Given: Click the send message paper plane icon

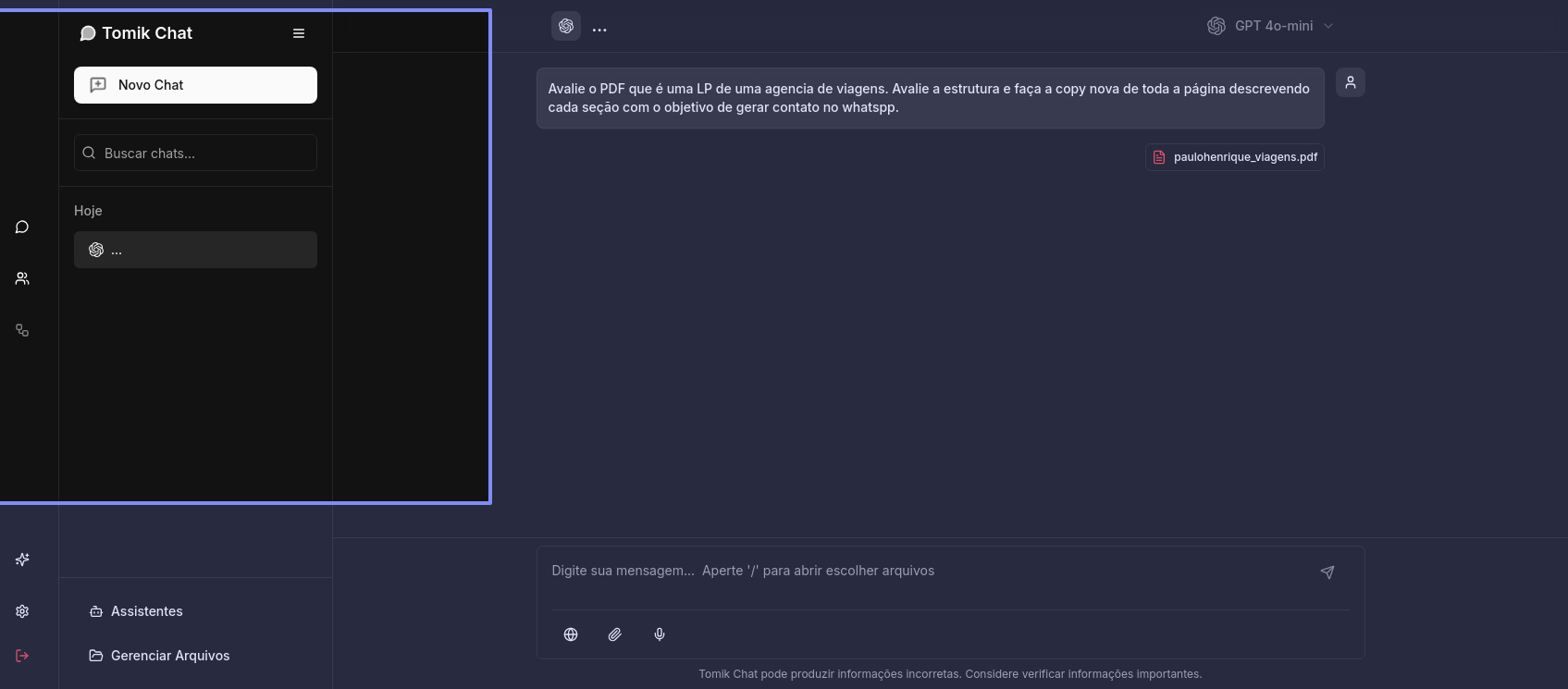Looking at the screenshot, I should tap(1327, 572).
